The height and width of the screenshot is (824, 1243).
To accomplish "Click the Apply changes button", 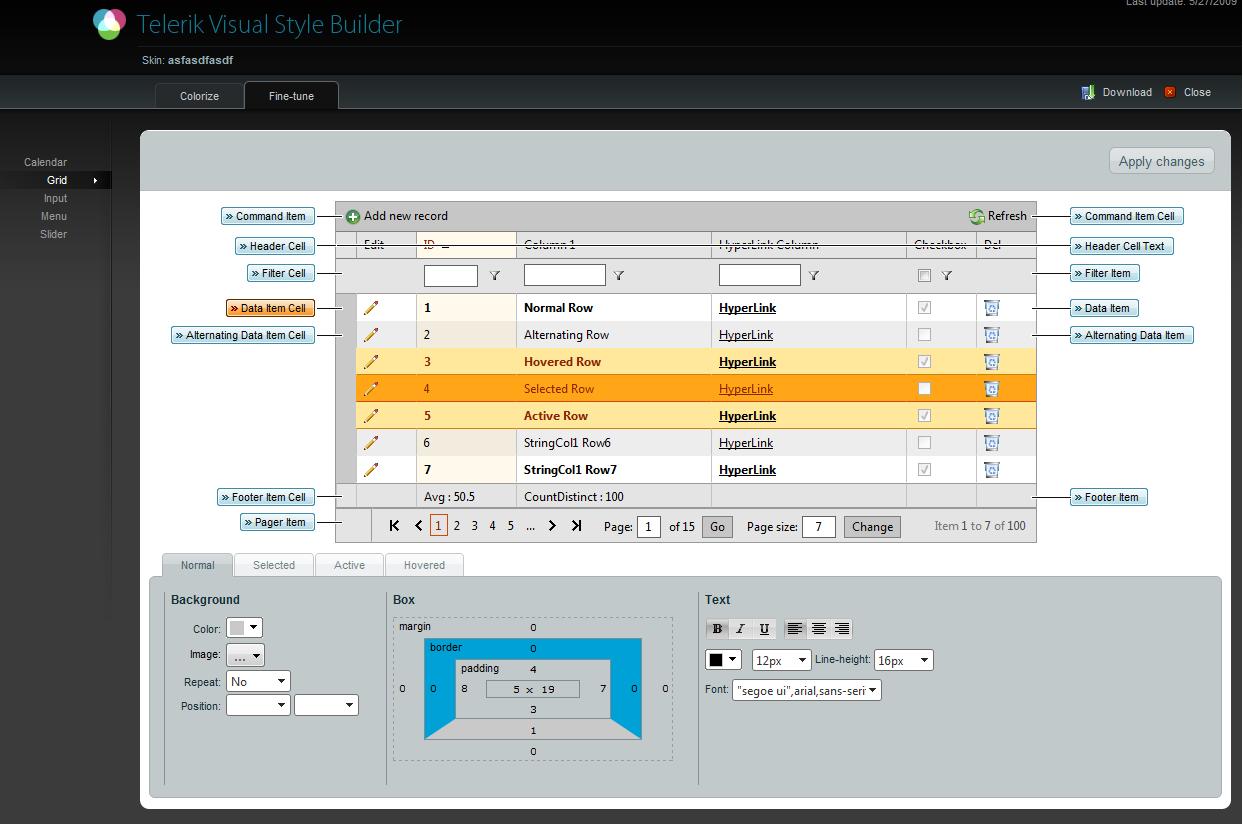I will (1161, 161).
